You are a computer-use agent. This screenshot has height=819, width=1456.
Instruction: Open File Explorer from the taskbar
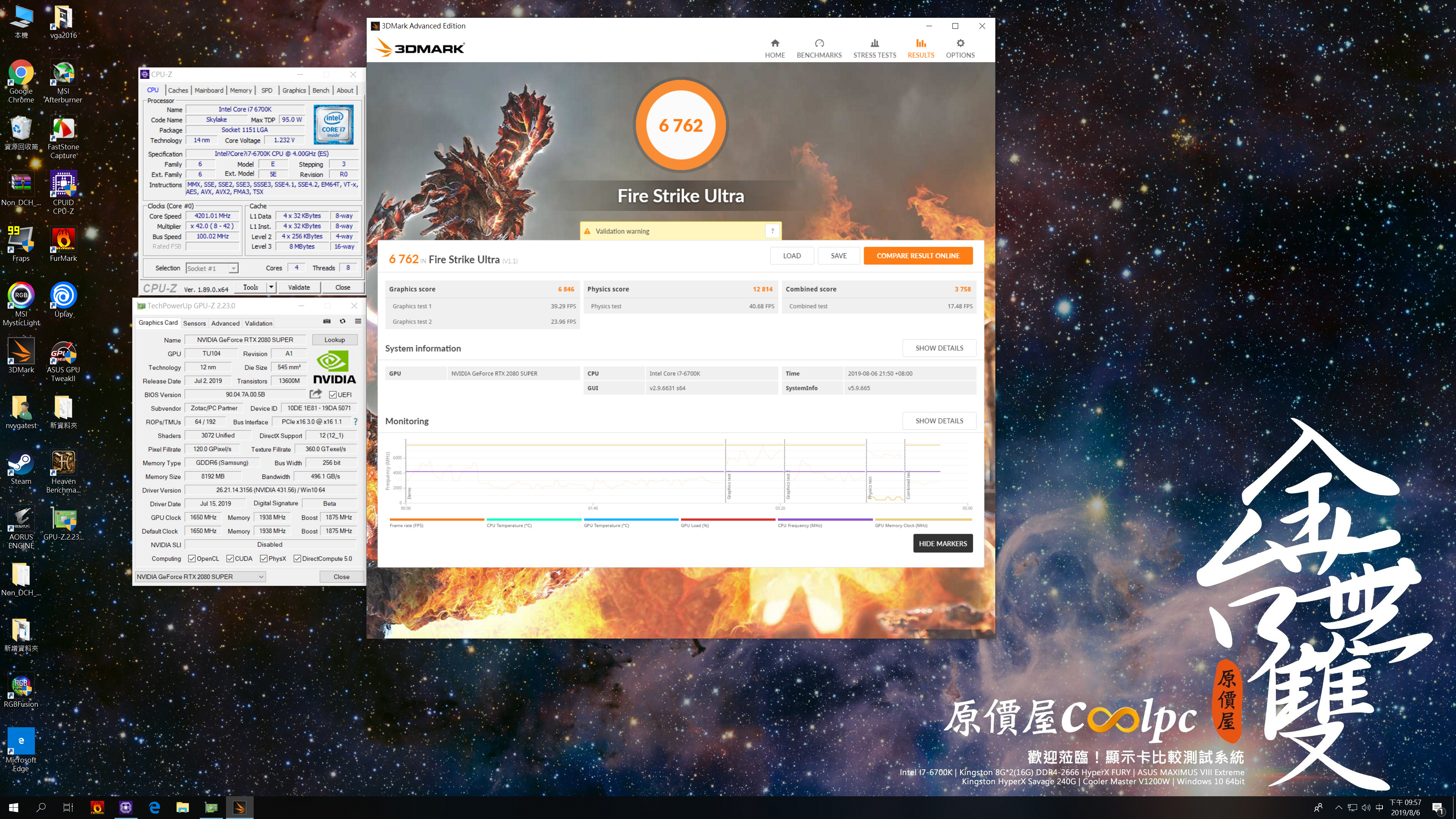(182, 808)
